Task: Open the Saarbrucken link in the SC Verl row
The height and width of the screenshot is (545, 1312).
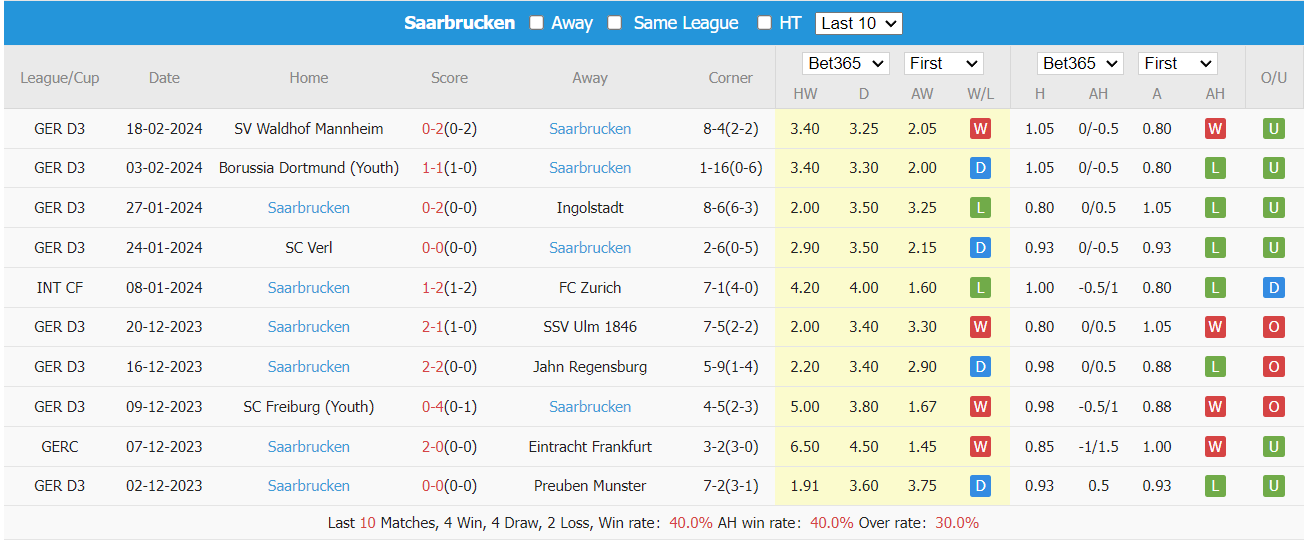Action: tap(590, 248)
